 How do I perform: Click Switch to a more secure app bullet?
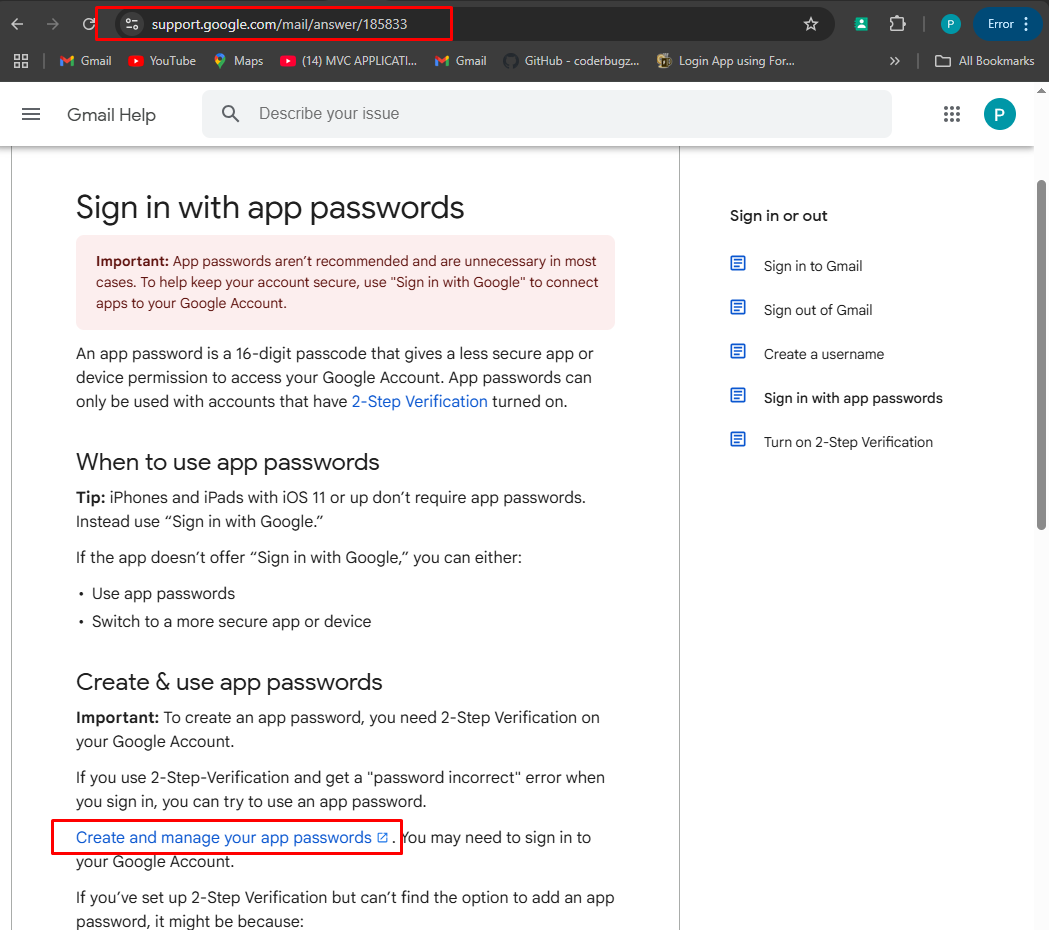[x=231, y=622]
